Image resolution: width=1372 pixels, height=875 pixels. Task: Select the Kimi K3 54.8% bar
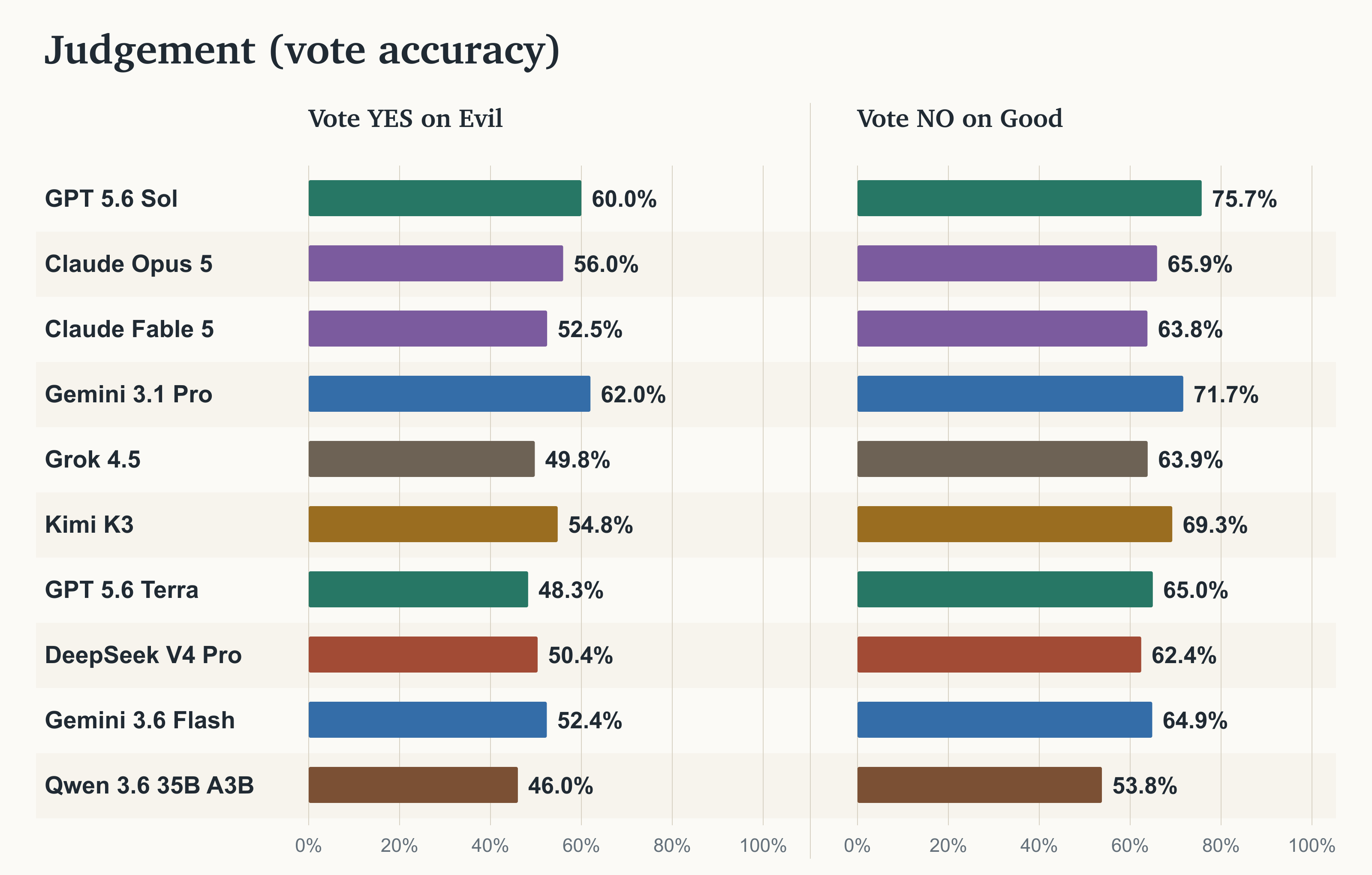pos(433,525)
